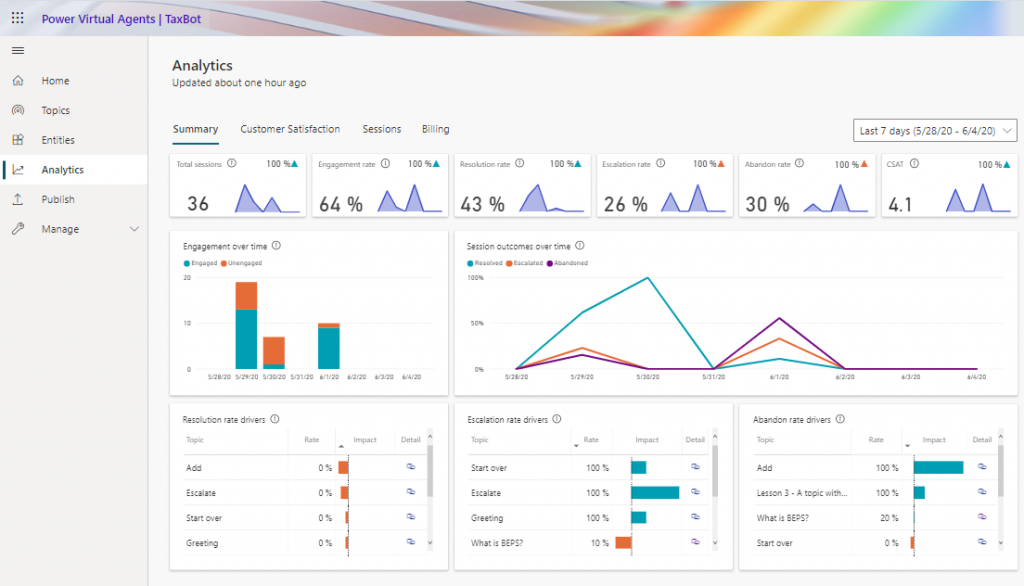Expand the Manage menu chevron
The height and width of the screenshot is (586, 1024).
click(x=134, y=229)
